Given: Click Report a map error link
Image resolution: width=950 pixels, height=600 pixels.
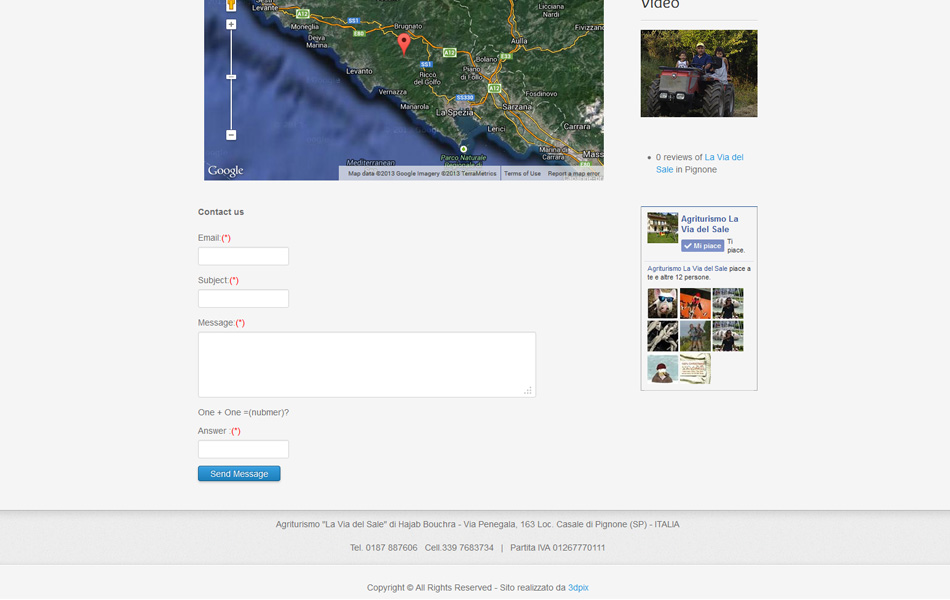Looking at the screenshot, I should (x=573, y=173).
